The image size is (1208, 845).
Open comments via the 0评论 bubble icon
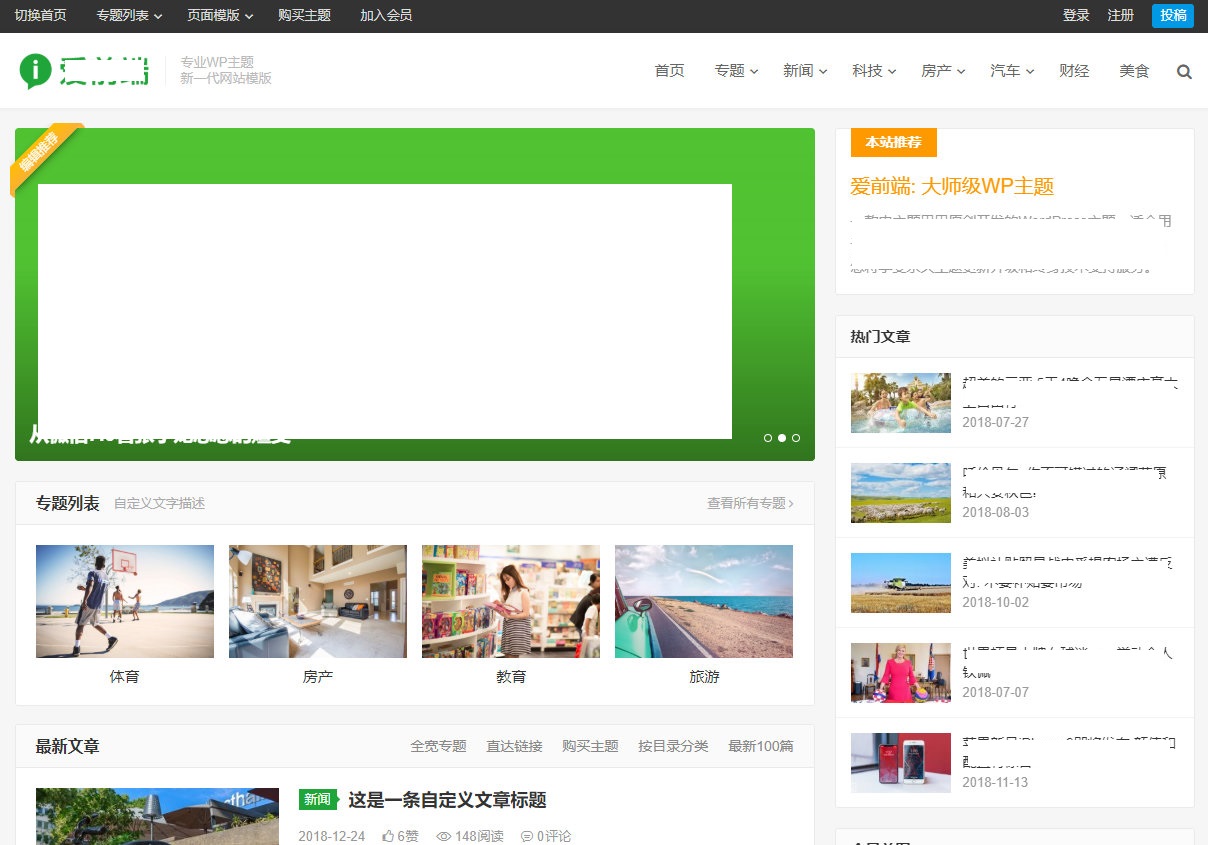coord(544,836)
